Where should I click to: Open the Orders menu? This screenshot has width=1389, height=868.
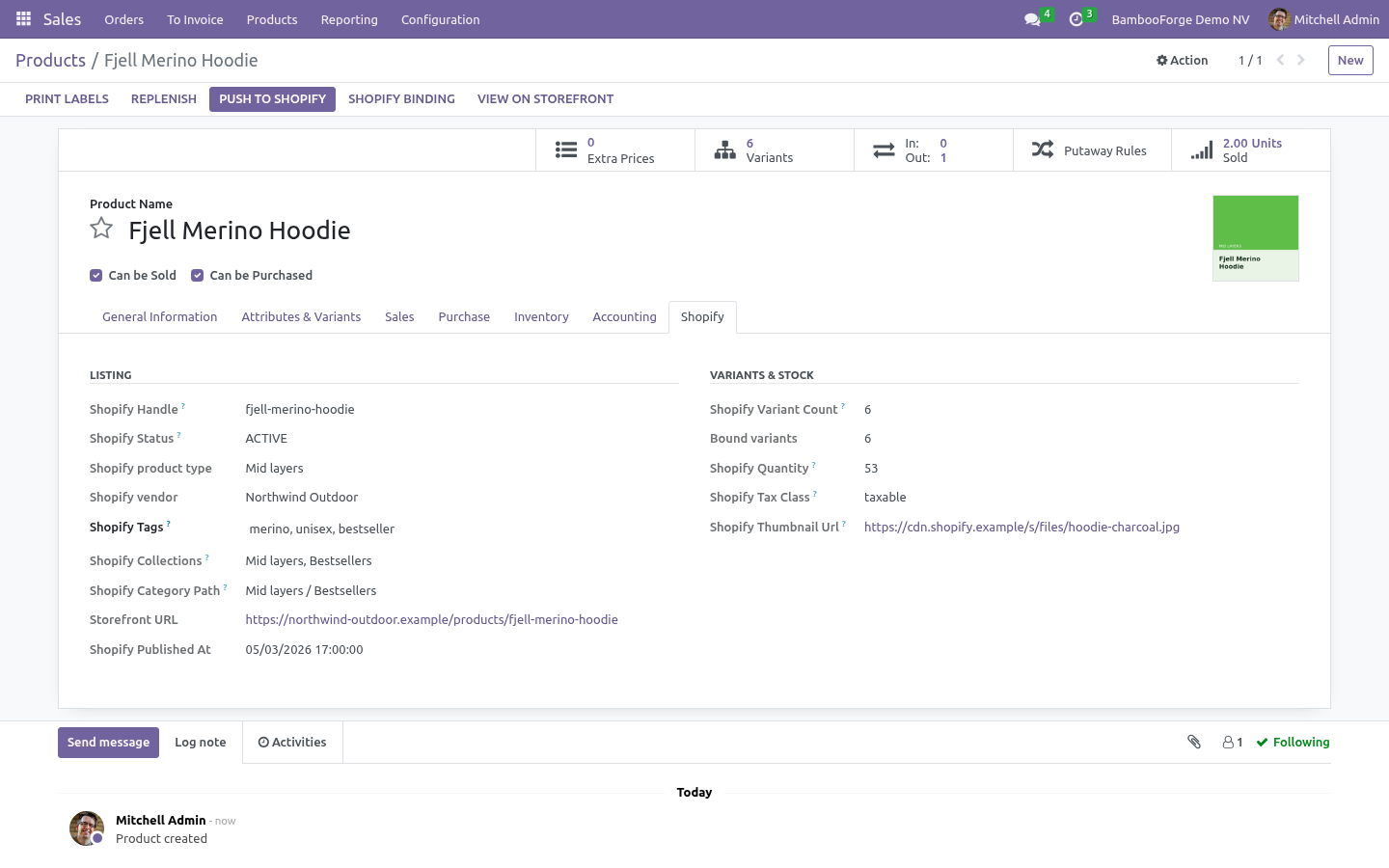124,19
